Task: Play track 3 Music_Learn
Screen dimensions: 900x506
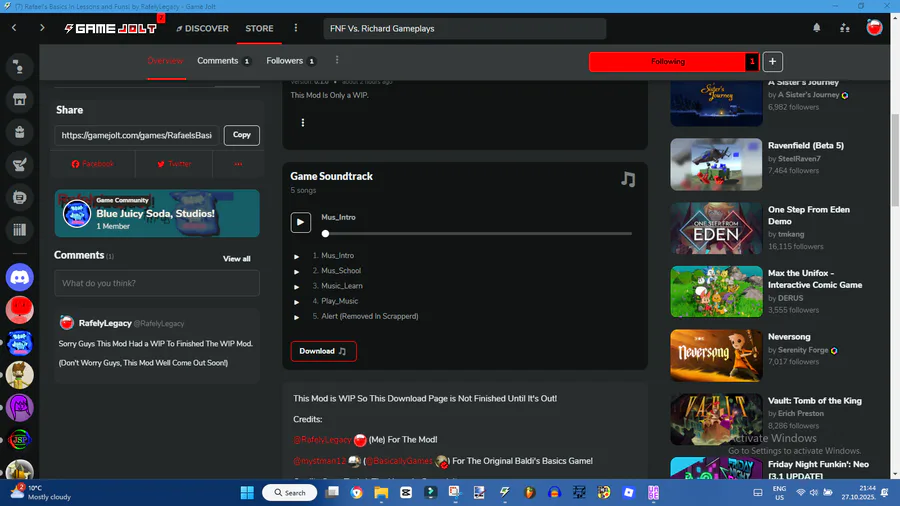Action: click(297, 287)
